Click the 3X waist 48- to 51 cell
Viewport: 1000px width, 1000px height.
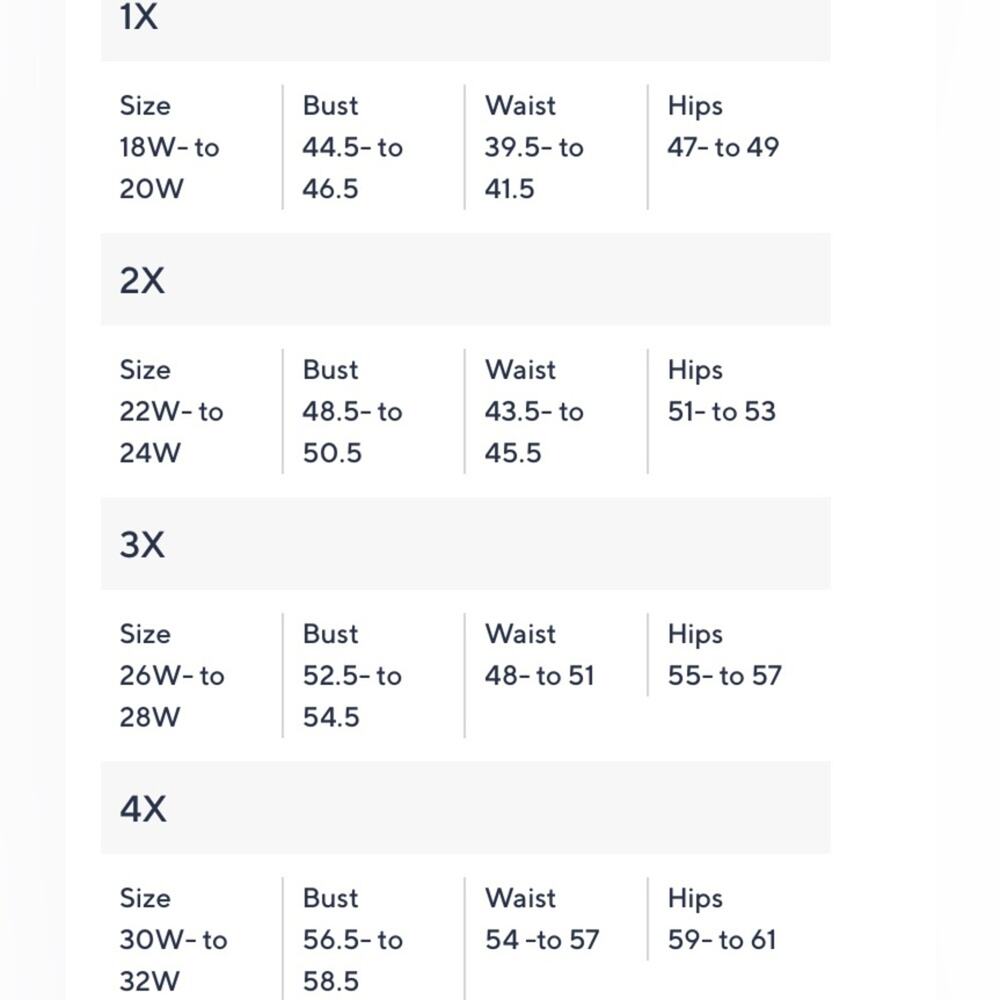(540, 675)
